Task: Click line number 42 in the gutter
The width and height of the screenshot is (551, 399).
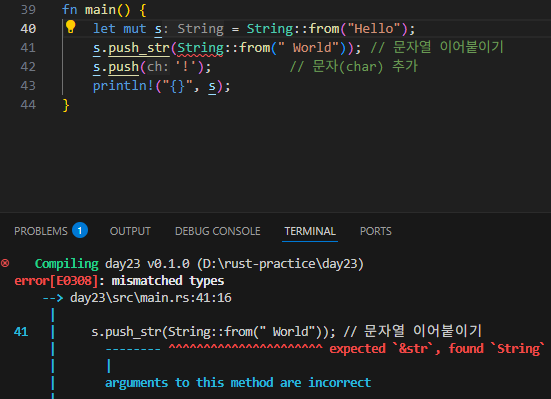Action: click(28, 67)
